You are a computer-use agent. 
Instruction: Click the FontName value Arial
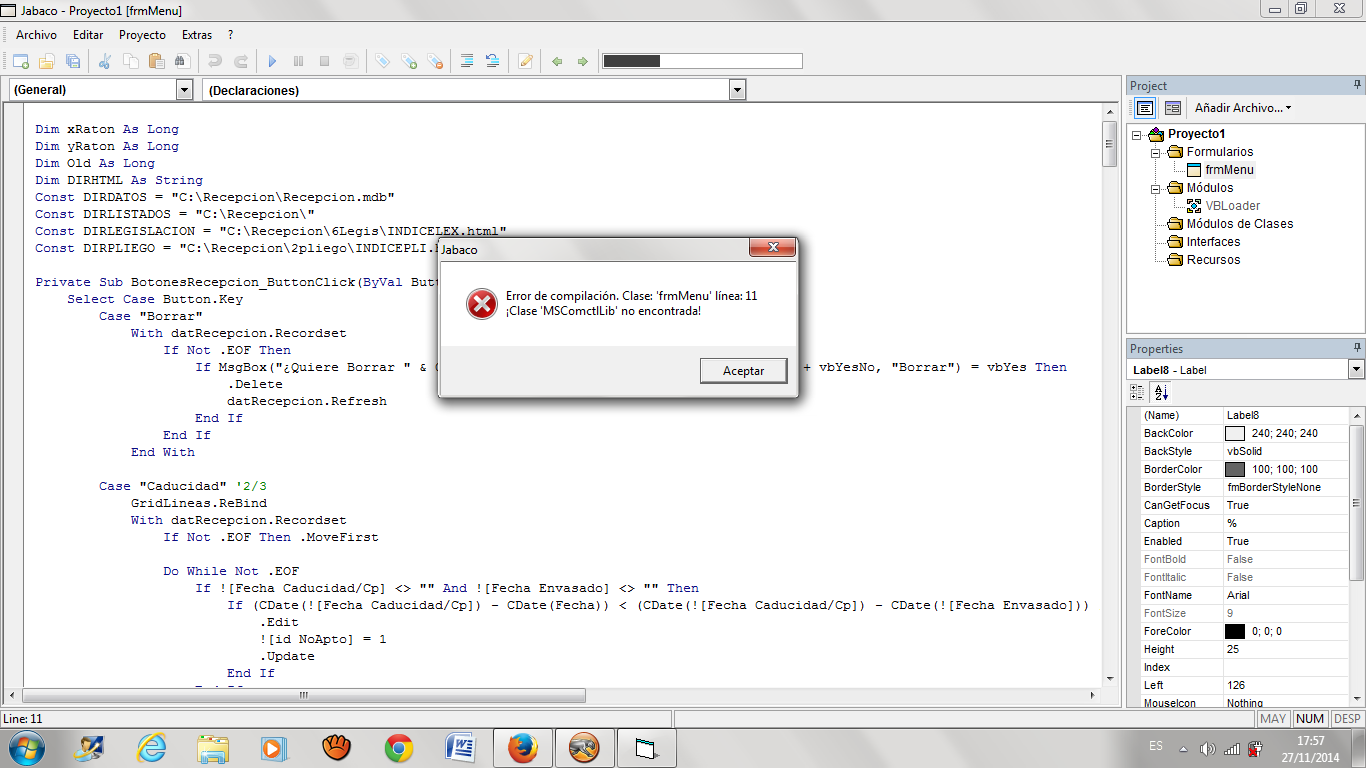click(1238, 595)
